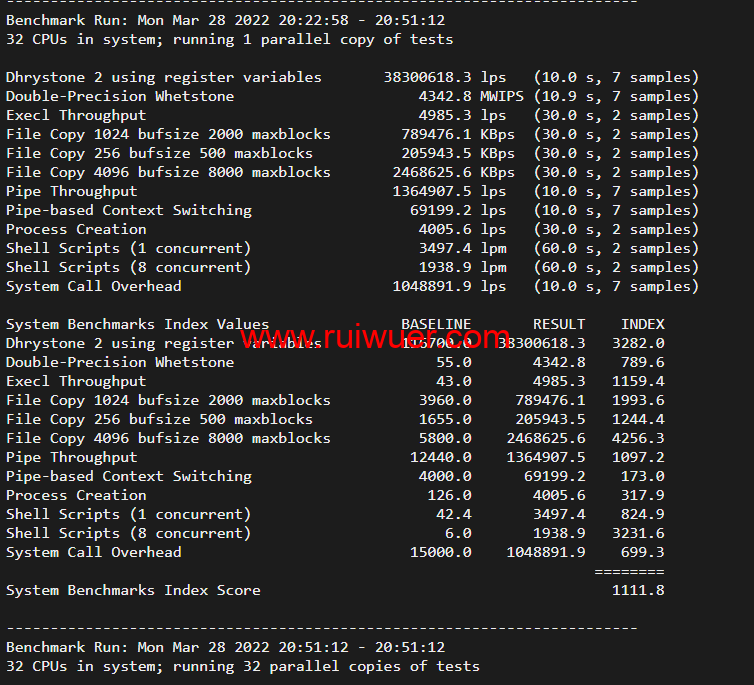754x685 pixels.
Task: Click the 3497.4 lpm Shell Scripts value
Action: (x=458, y=248)
